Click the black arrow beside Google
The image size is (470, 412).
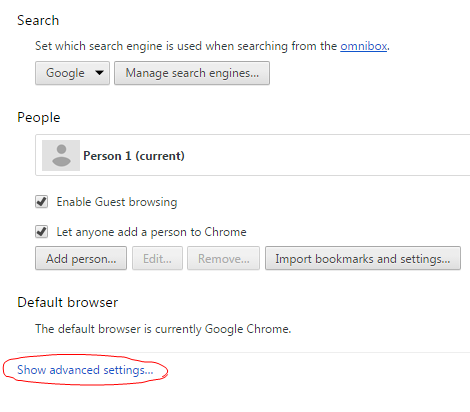99,72
